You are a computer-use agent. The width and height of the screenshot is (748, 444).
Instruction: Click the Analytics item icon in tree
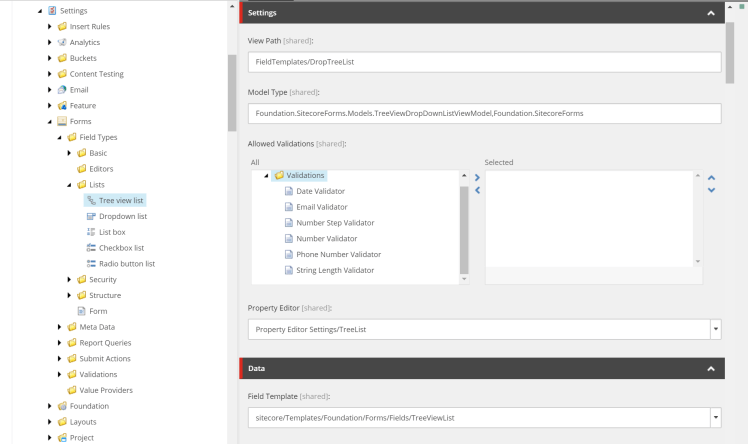pos(62,42)
